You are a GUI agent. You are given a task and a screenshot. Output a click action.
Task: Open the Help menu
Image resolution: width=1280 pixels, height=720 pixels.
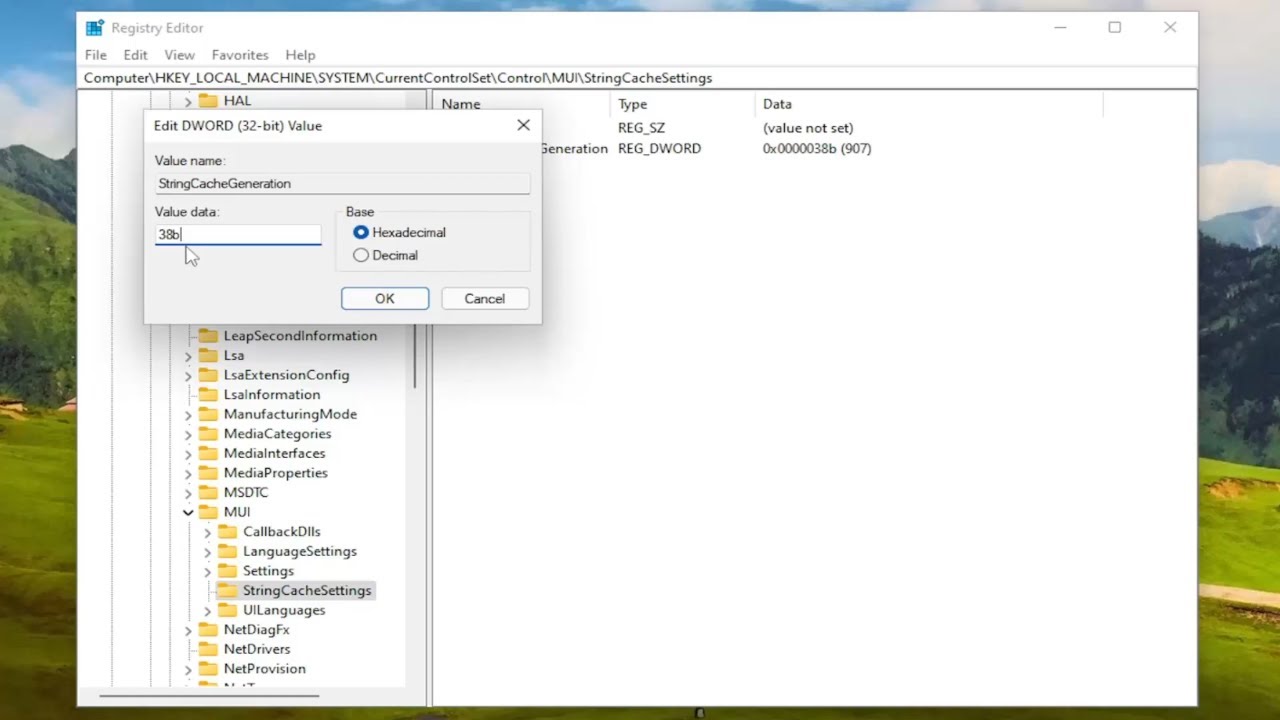pos(300,55)
